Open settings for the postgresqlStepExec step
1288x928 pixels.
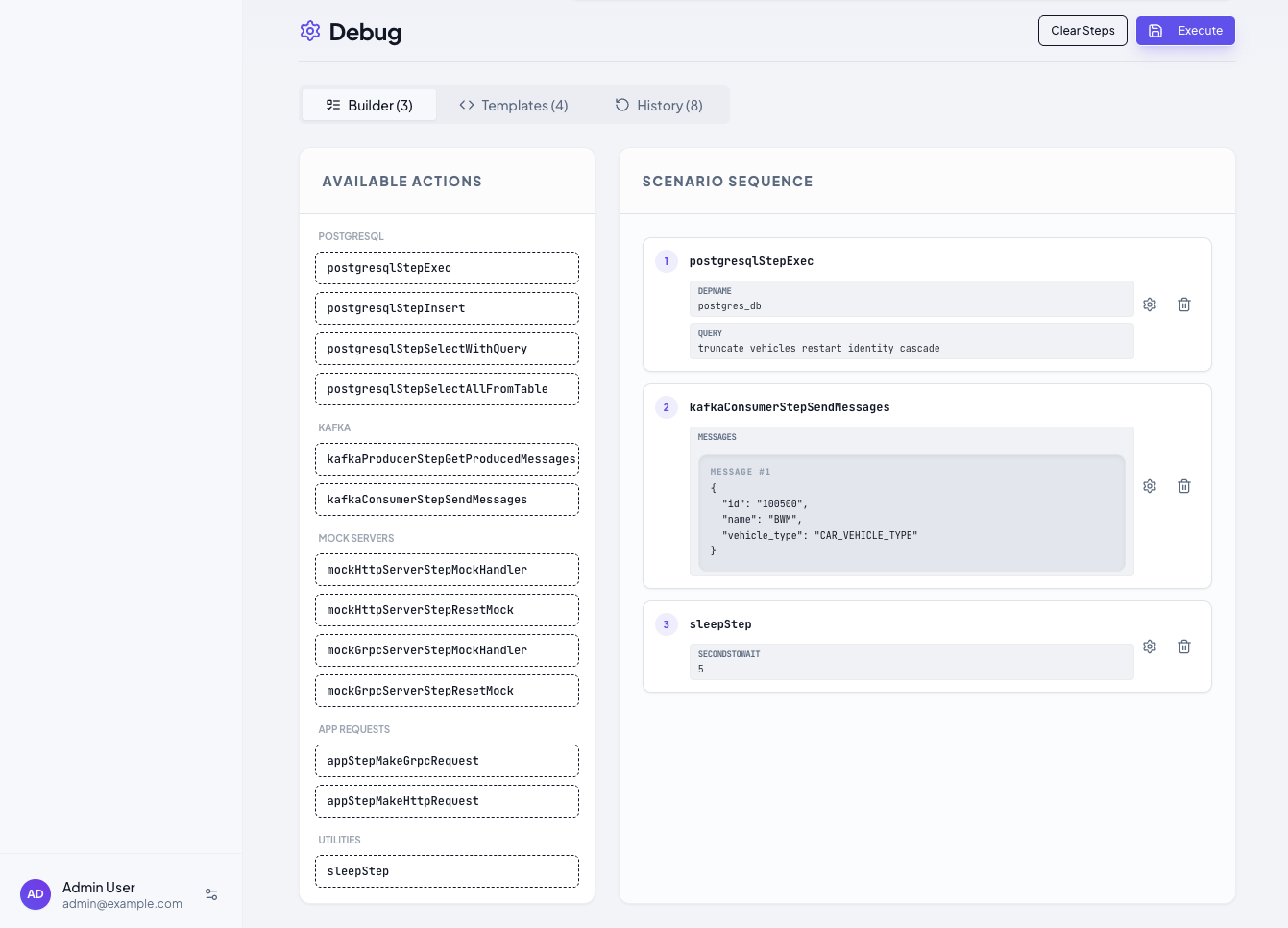(1150, 305)
